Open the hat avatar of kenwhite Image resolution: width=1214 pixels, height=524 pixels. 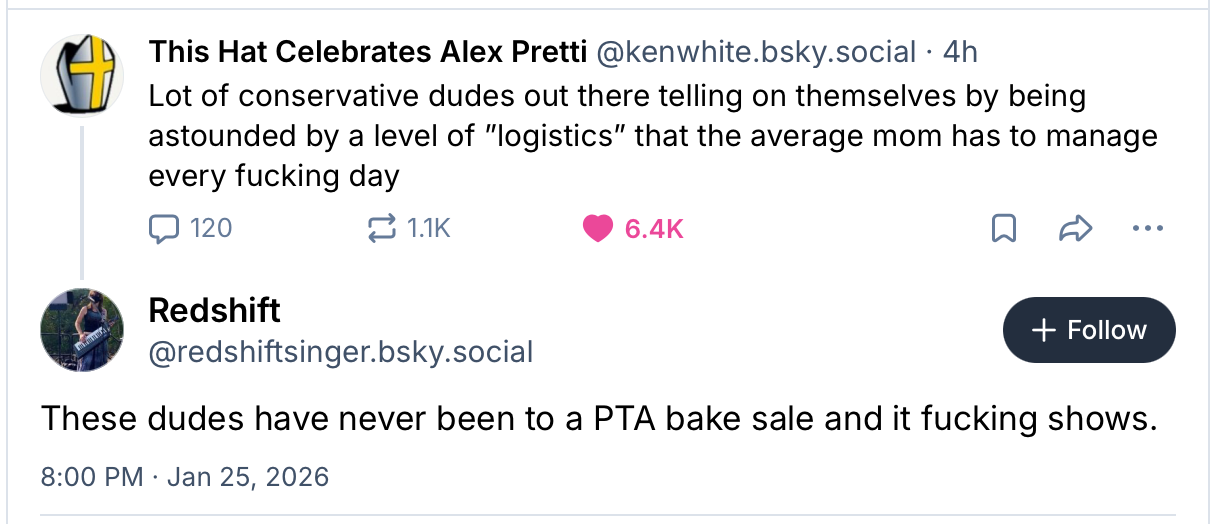(x=82, y=75)
